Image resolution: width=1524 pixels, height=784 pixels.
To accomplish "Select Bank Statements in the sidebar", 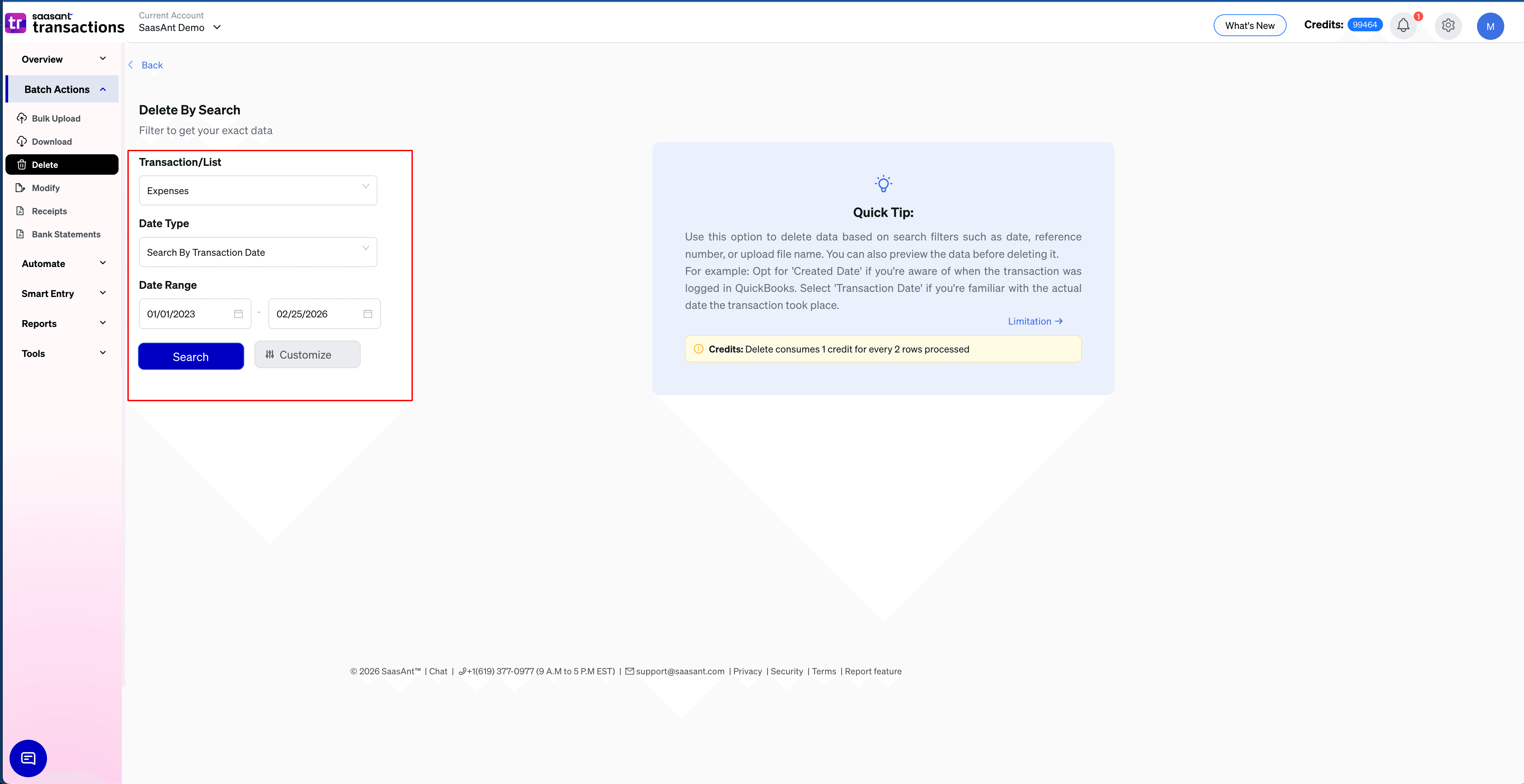I will click(66, 234).
